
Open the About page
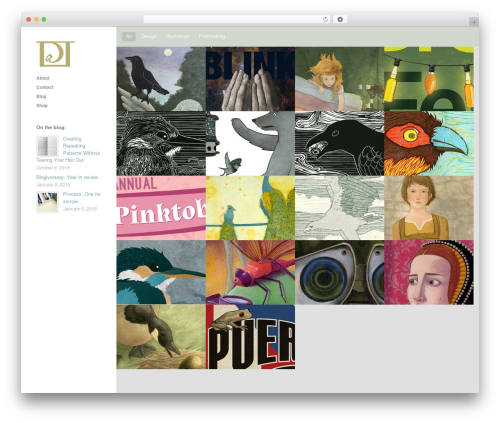(43, 78)
